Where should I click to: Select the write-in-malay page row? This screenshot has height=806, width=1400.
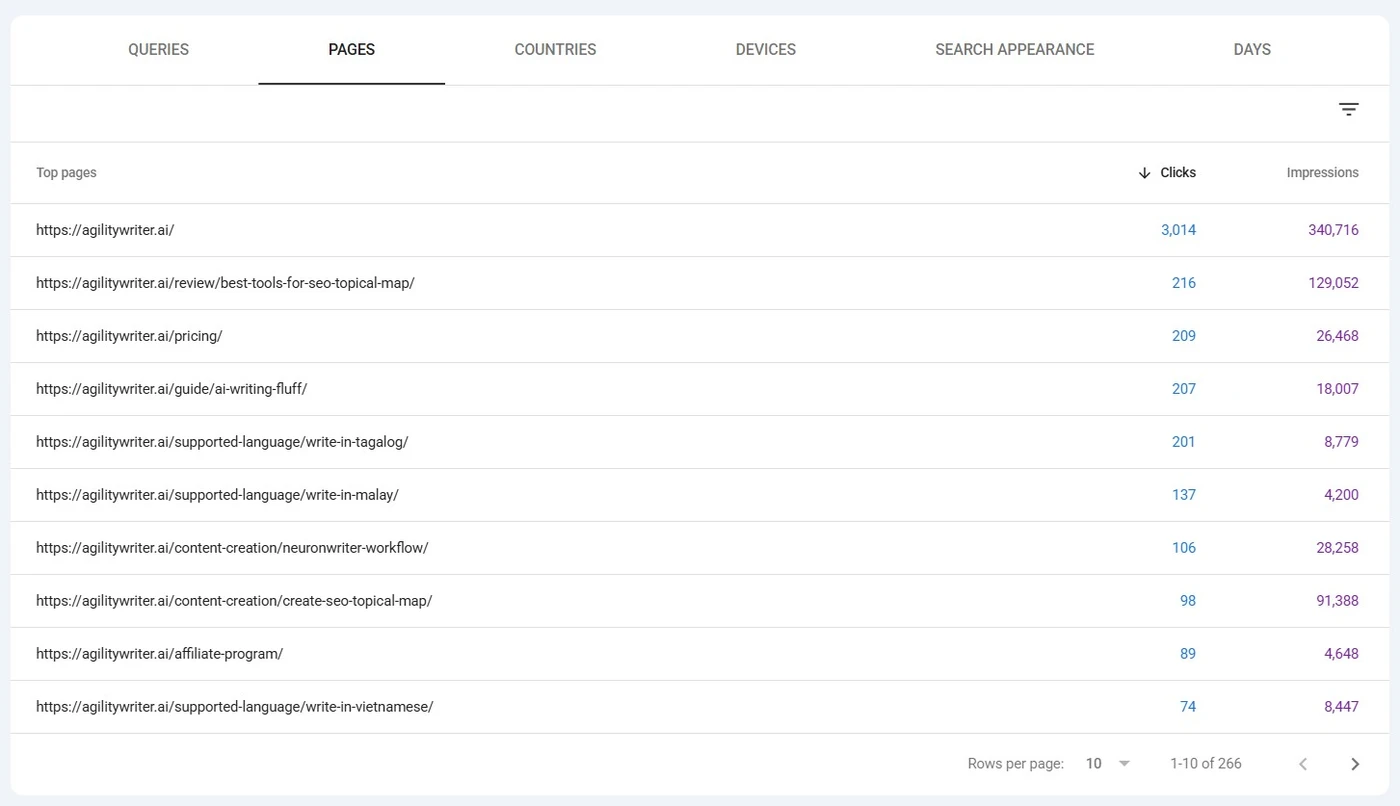coord(700,495)
